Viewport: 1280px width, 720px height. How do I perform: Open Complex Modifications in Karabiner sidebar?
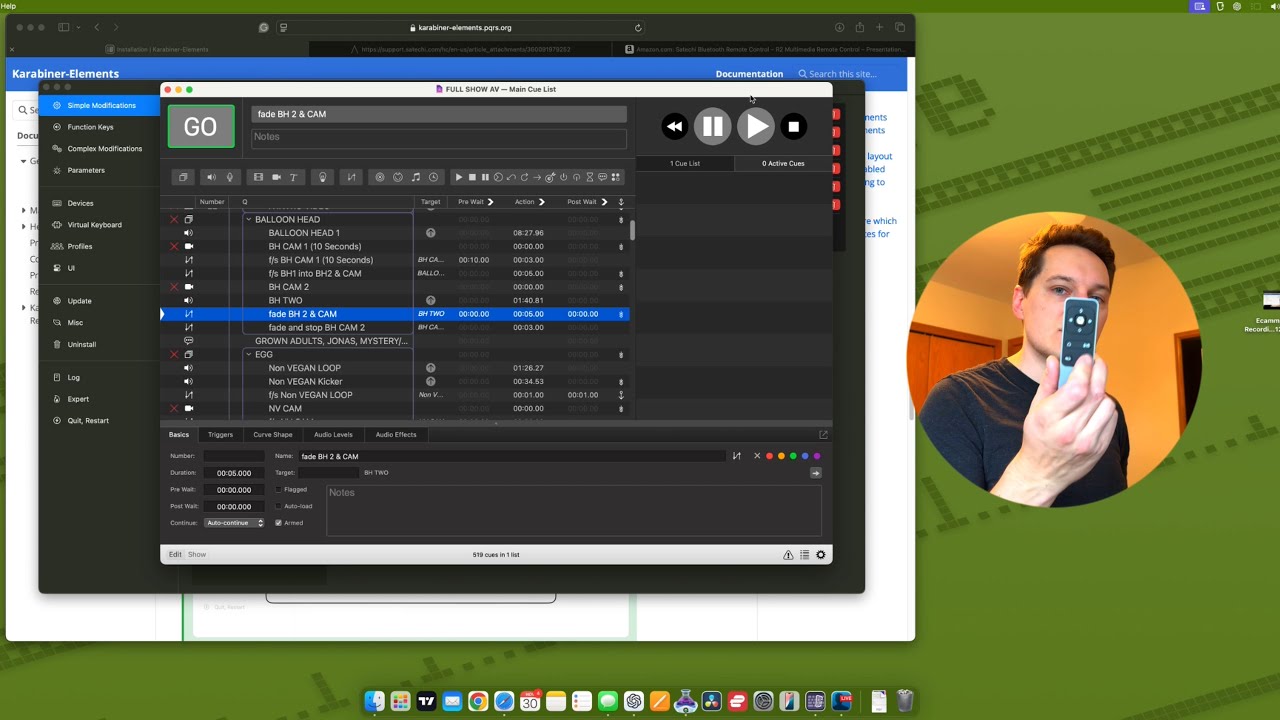coord(104,148)
